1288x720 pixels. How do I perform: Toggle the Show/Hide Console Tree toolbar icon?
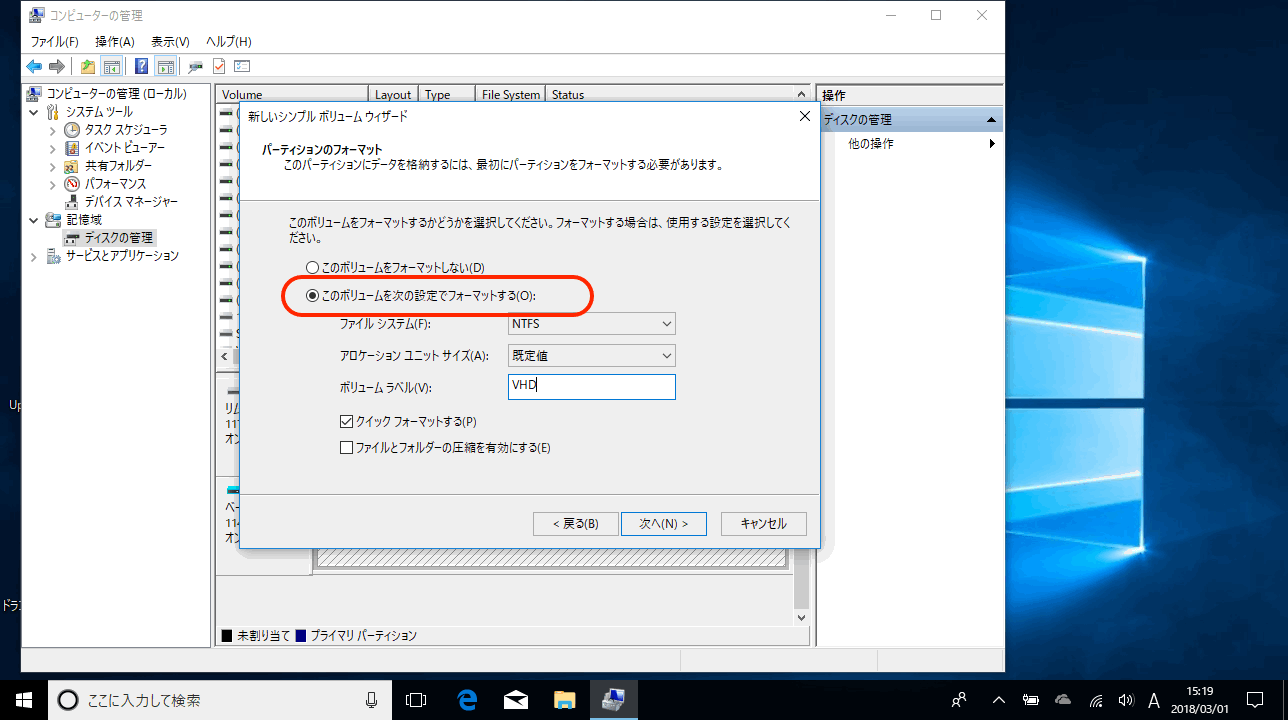pos(112,67)
